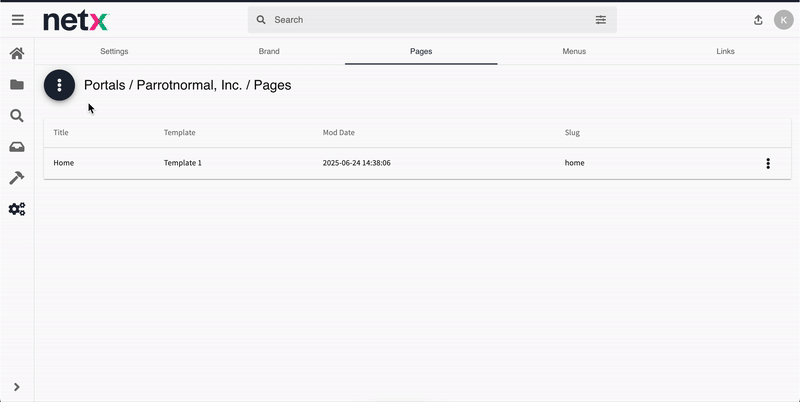This screenshot has height=402, width=800.
Task: Expand the collapsed sidebar with chevron
Action: point(17,387)
